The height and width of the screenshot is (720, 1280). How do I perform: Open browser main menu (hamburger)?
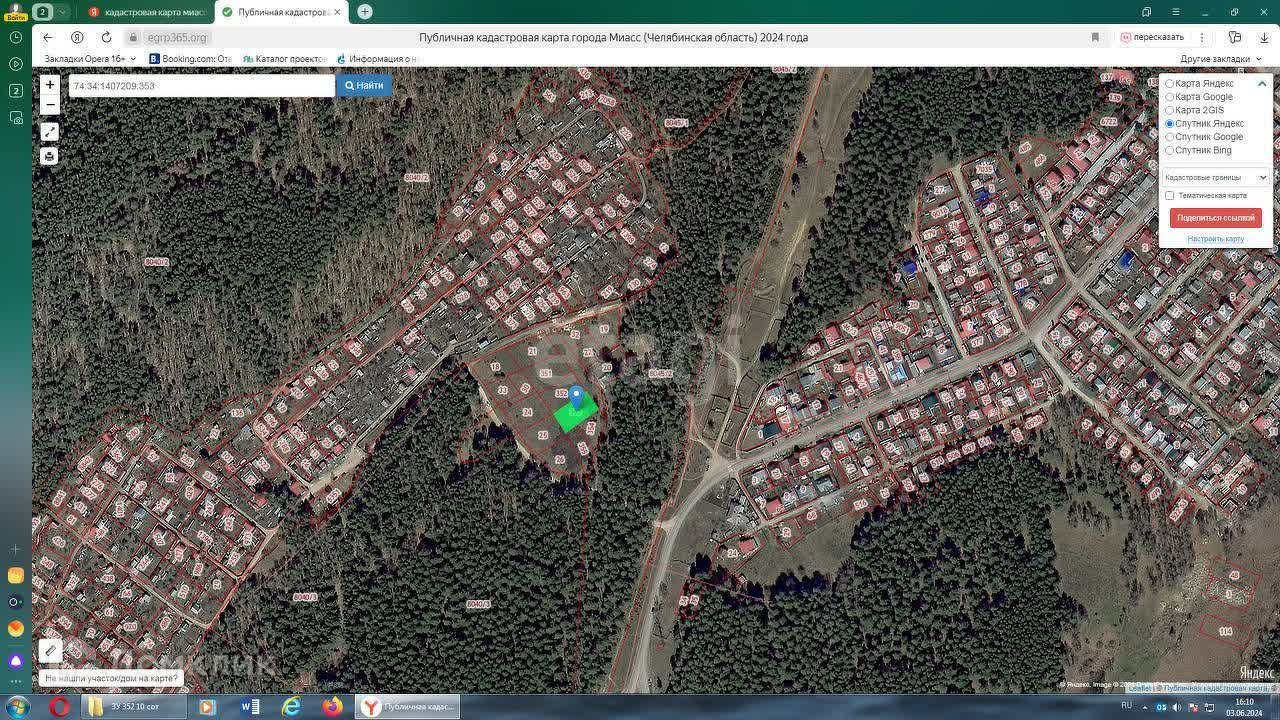[1176, 12]
